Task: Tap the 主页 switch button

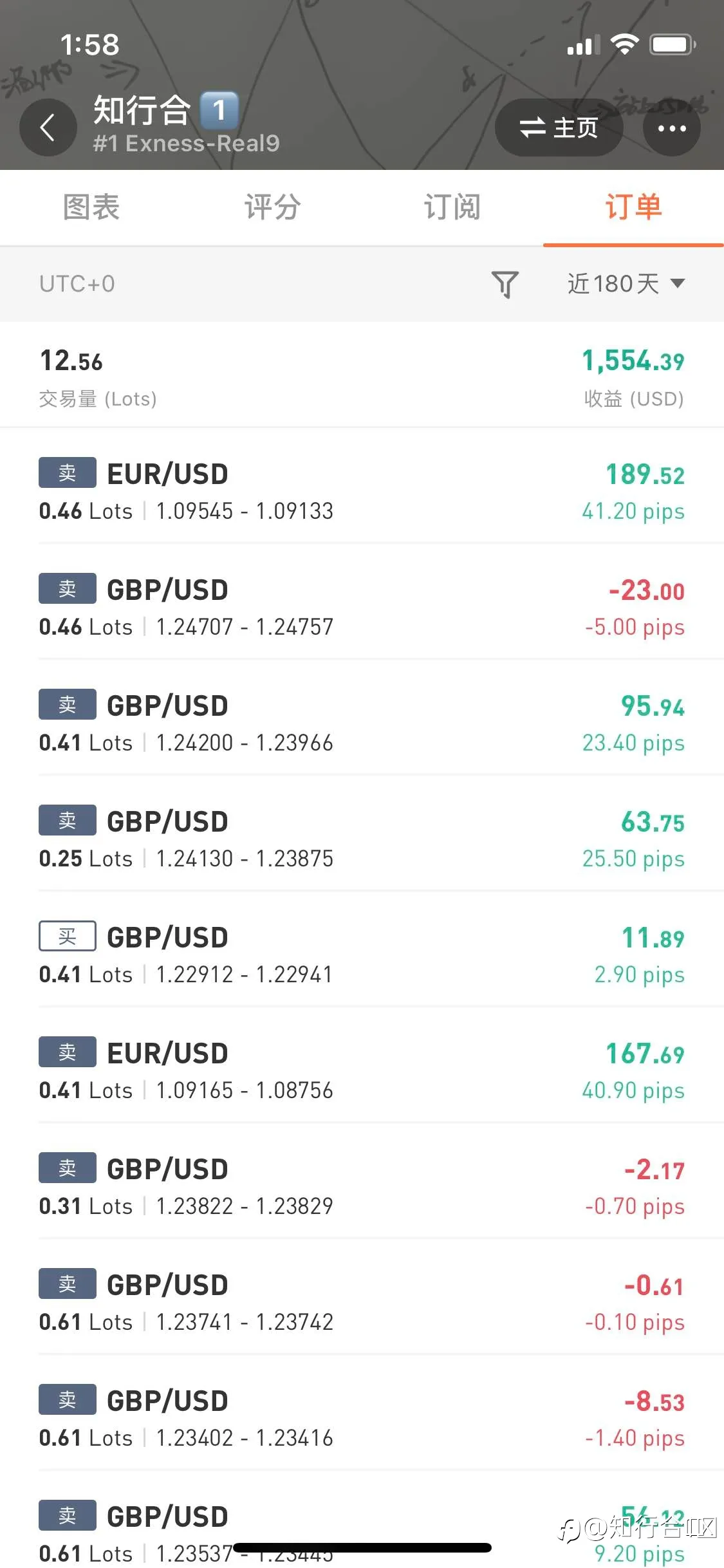Action: [559, 127]
